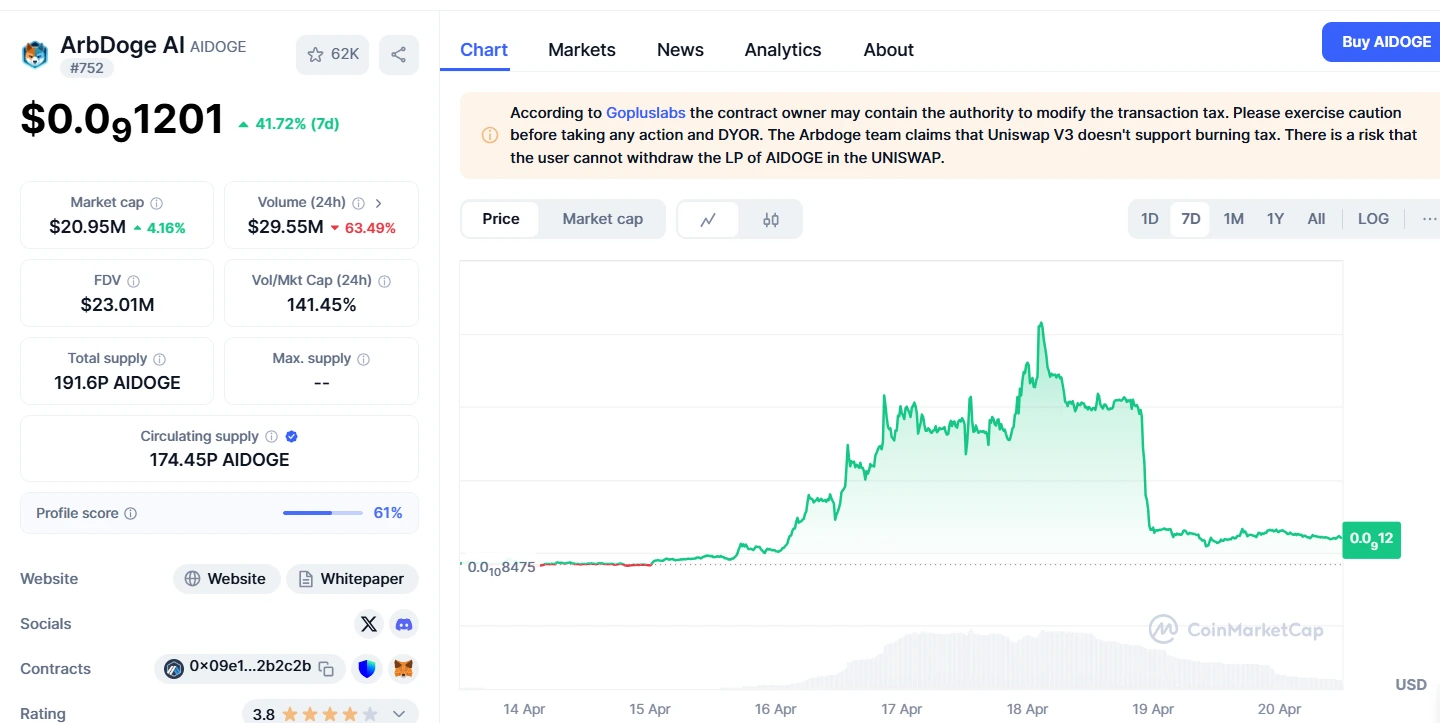Click warning icon in caution notice
The height and width of the screenshot is (723, 1440).
[490, 135]
